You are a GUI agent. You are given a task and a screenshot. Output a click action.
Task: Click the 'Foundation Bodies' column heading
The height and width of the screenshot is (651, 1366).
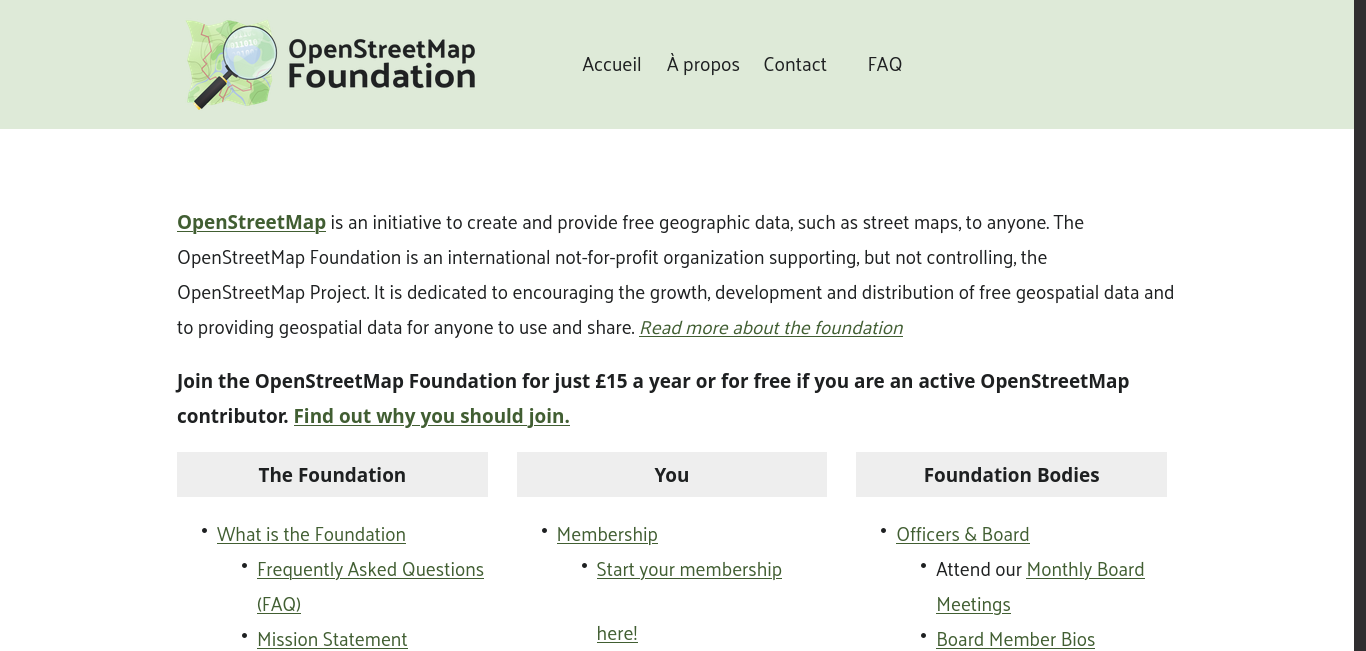(x=1011, y=475)
